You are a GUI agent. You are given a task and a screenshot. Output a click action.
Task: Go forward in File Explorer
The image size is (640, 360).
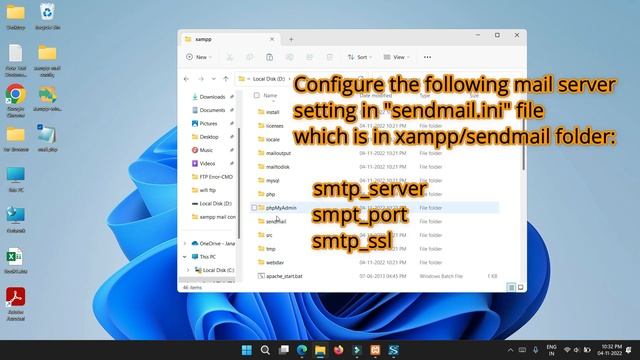point(201,79)
